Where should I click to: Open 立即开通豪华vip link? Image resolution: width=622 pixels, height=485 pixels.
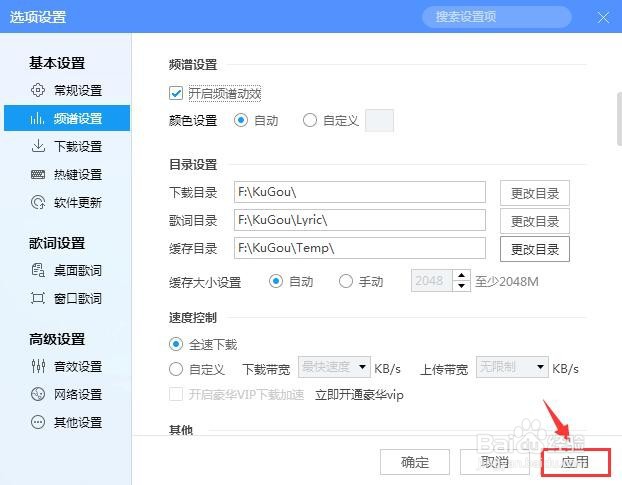[x=359, y=395]
